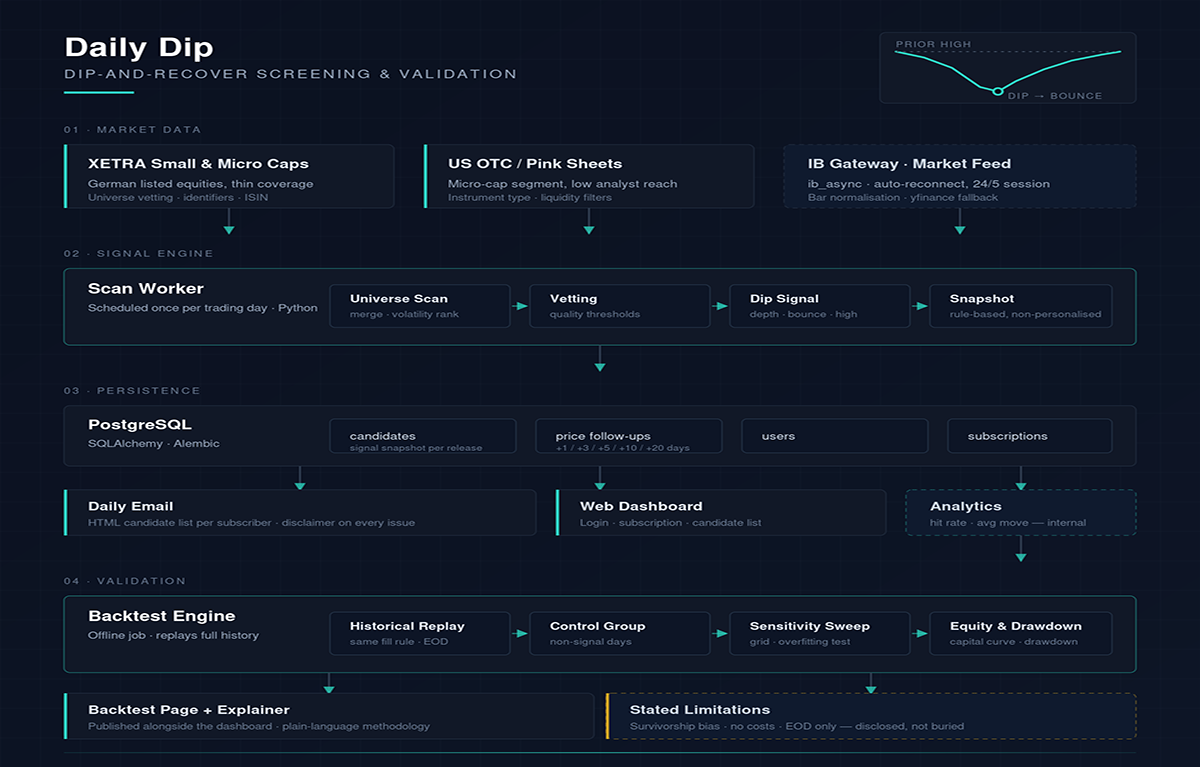Select the Sensitivity Sweep step box
Viewport: 1200px width, 767px height.
(820, 633)
